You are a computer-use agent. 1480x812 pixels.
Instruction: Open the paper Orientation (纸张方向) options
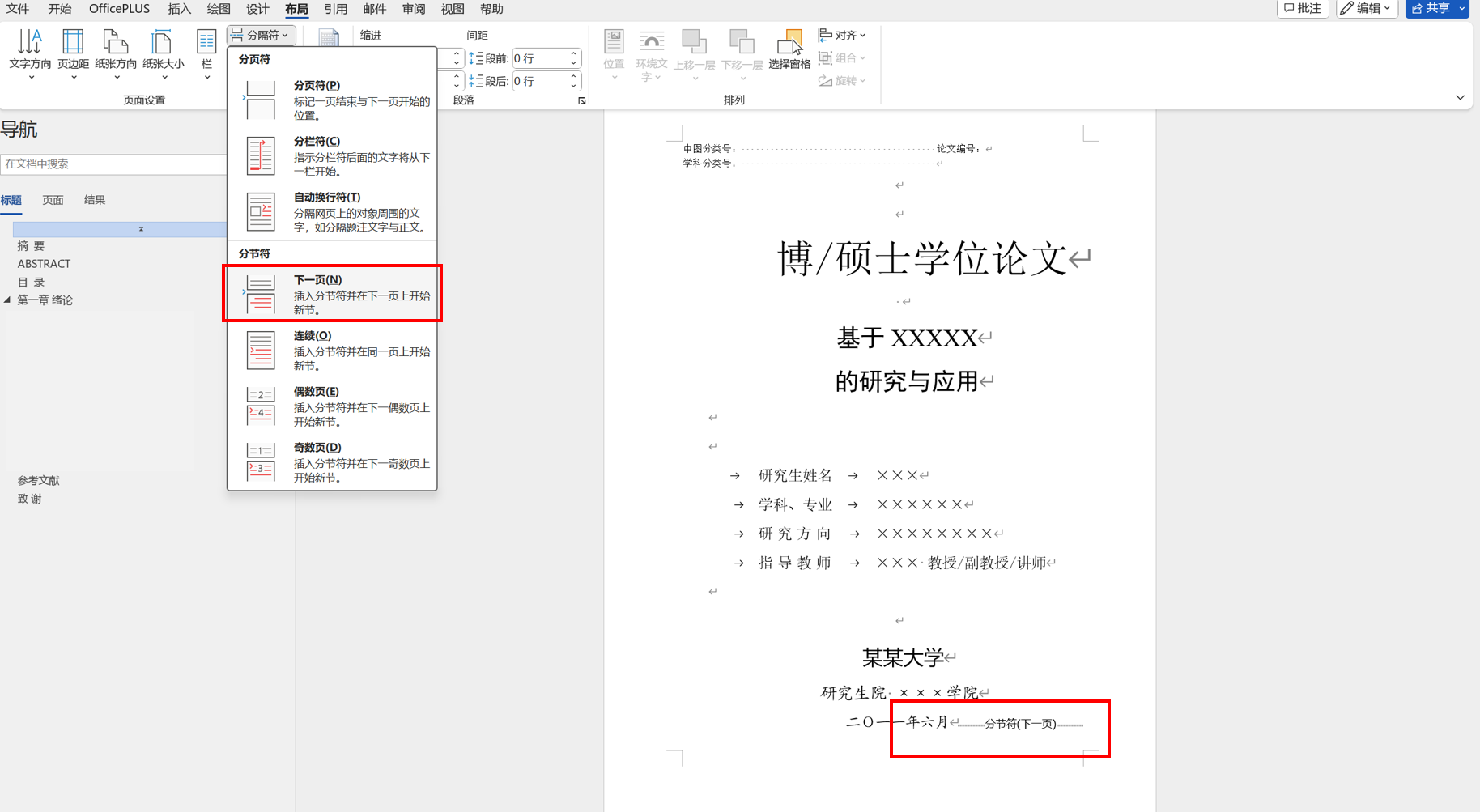pyautogui.click(x=116, y=54)
